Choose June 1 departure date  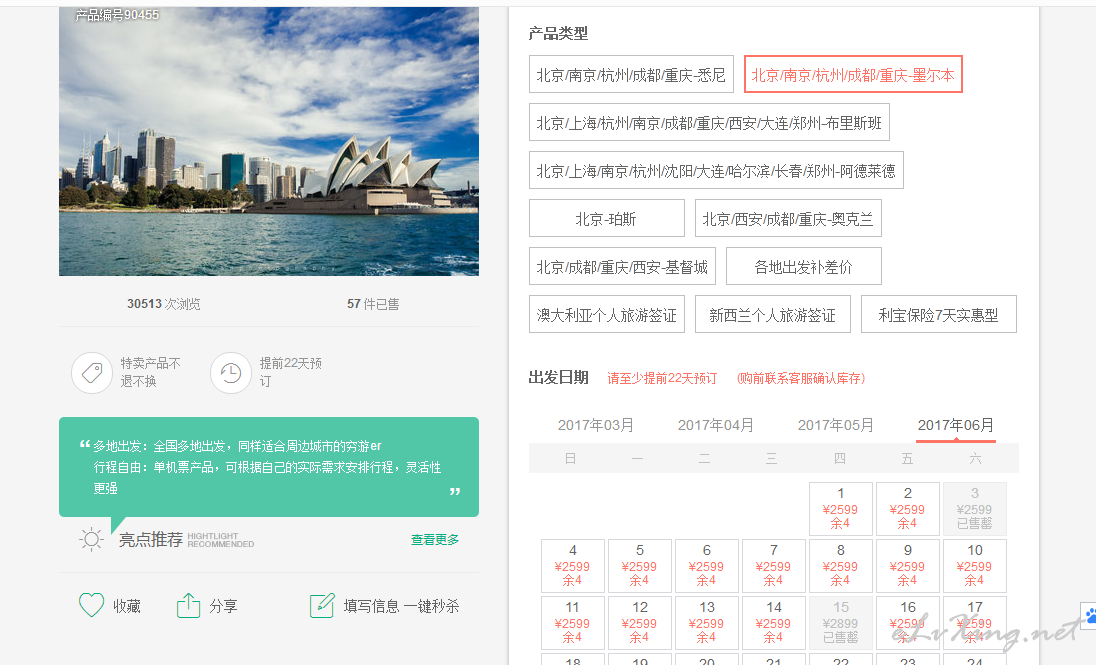pos(840,508)
